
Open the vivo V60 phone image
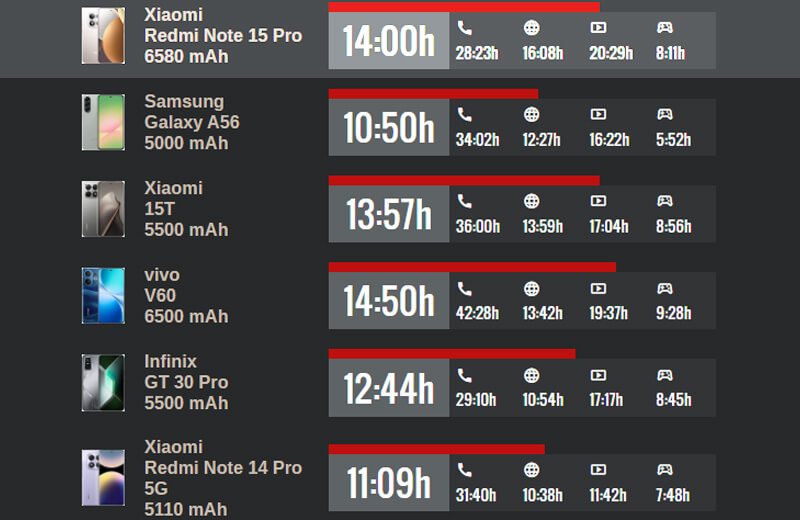(x=103, y=295)
